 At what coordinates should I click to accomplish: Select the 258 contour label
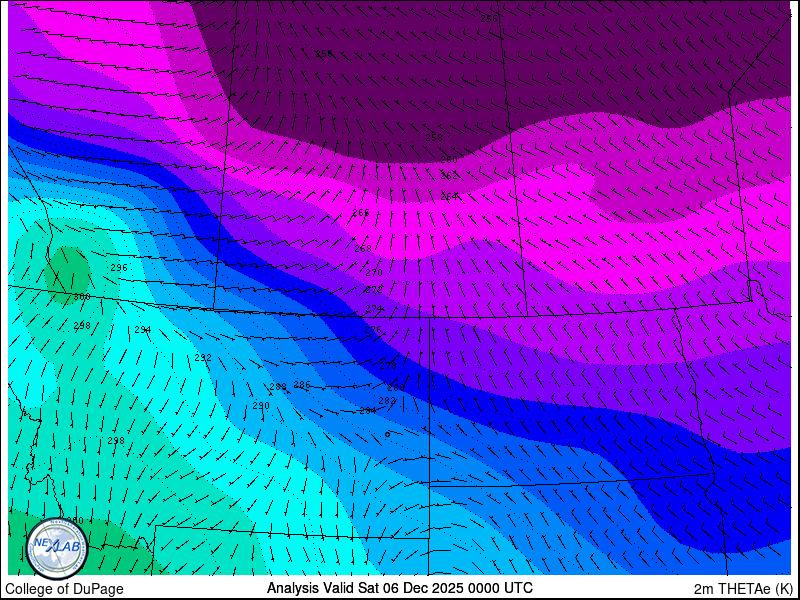434,137
